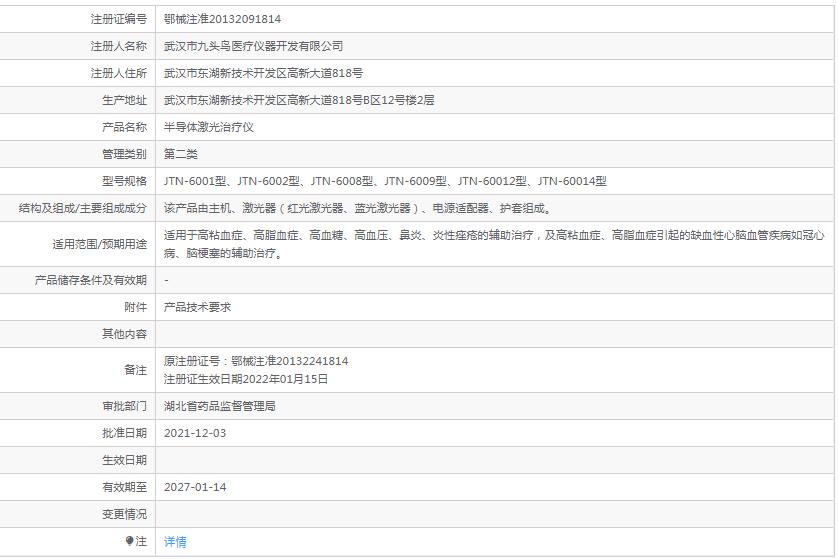
Task: Click the 型号规格 label
Action: point(125,181)
